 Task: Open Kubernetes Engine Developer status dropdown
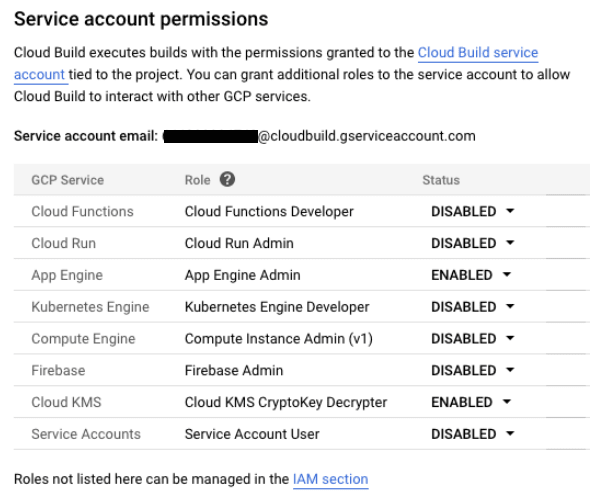pos(473,307)
